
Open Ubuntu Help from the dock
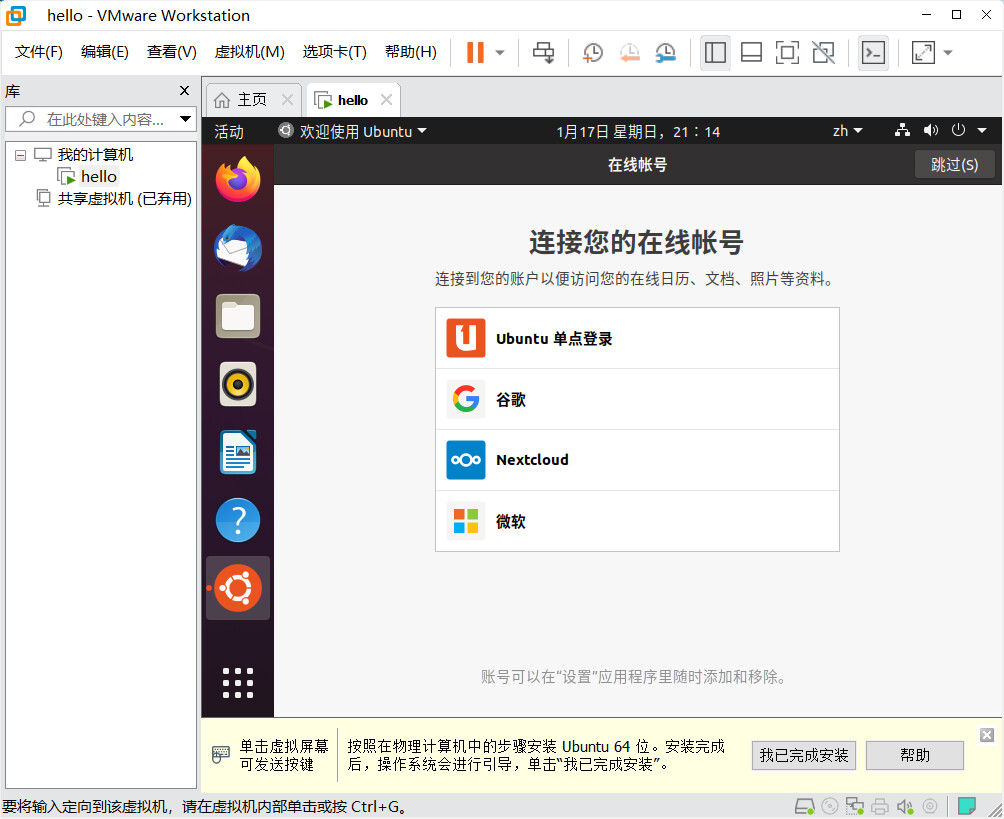238,520
